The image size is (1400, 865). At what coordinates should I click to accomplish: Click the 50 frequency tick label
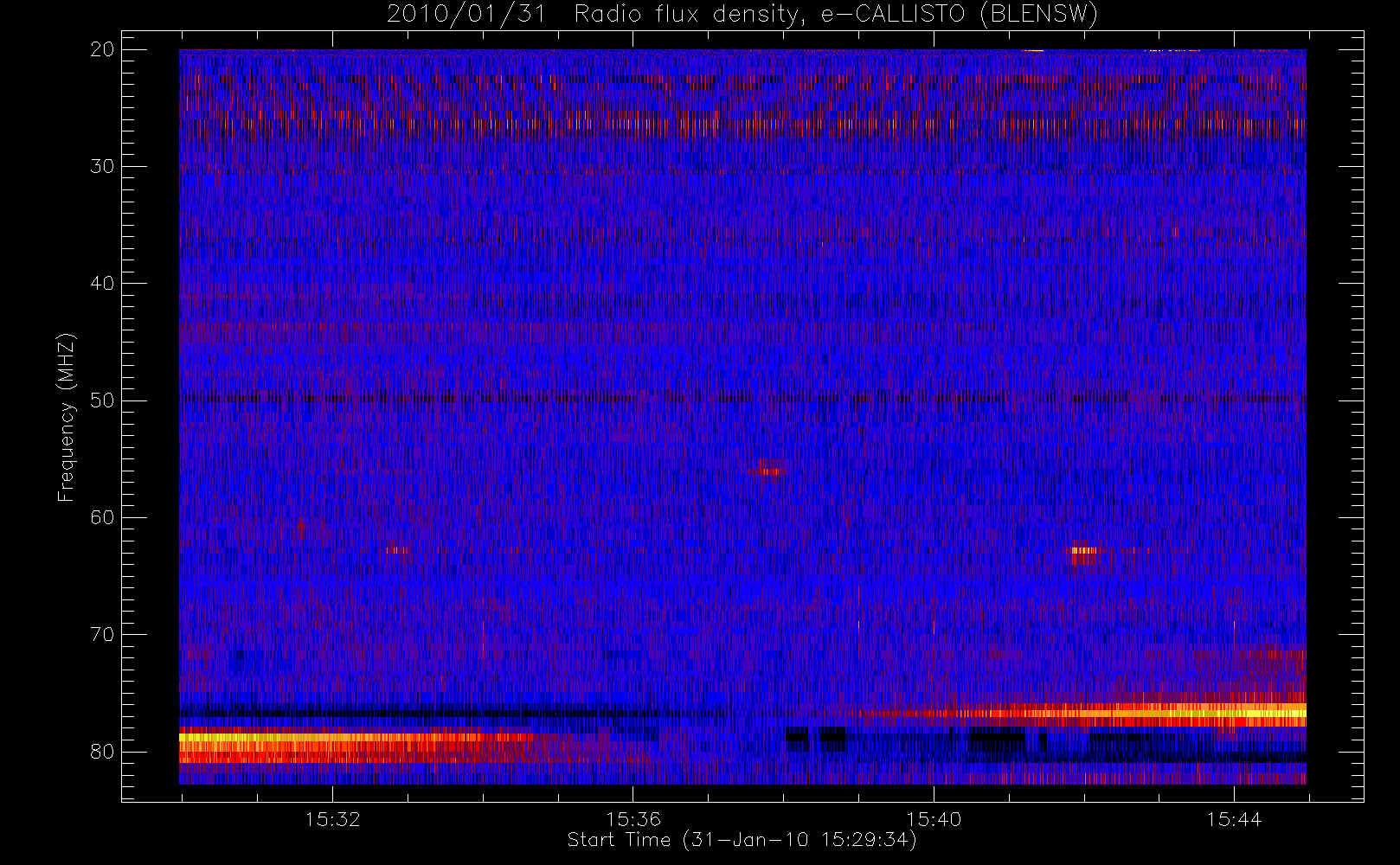tap(103, 400)
